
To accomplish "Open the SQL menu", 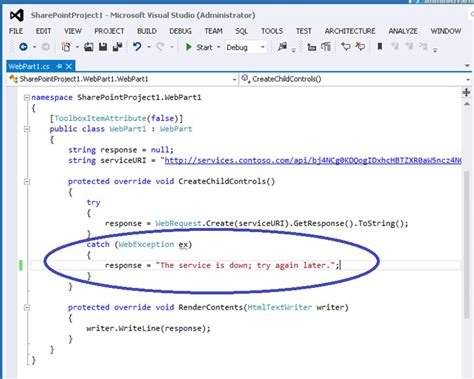I will tap(241, 31).
